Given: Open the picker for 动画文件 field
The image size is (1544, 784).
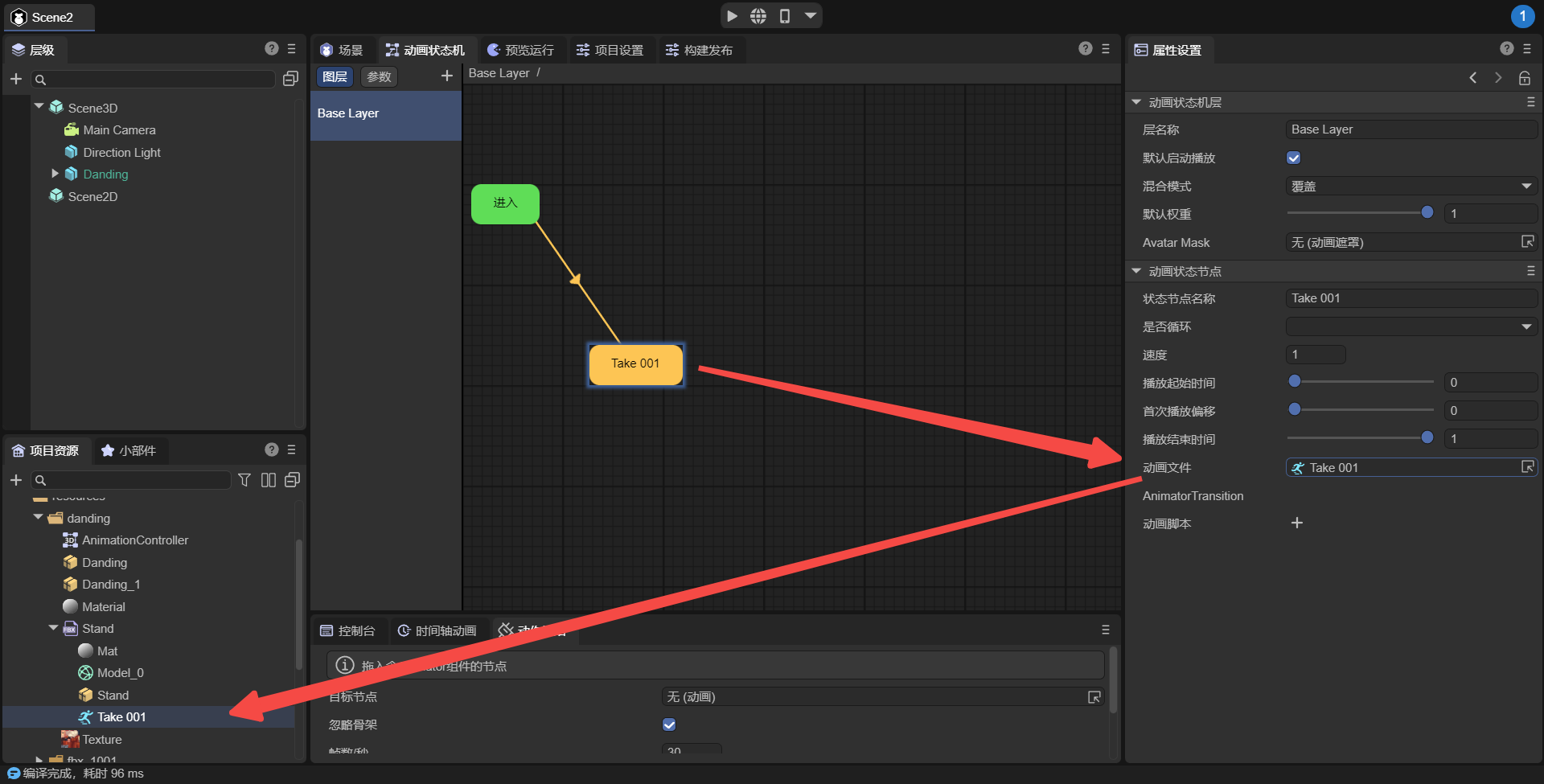Looking at the screenshot, I should coord(1527,467).
